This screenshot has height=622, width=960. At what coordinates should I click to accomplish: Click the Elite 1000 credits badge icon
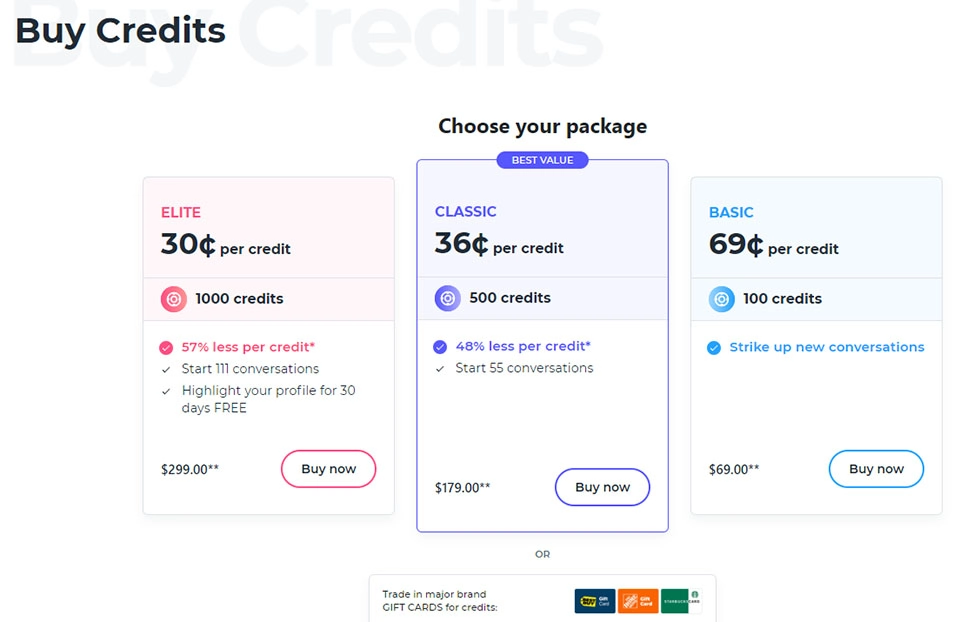tap(173, 299)
